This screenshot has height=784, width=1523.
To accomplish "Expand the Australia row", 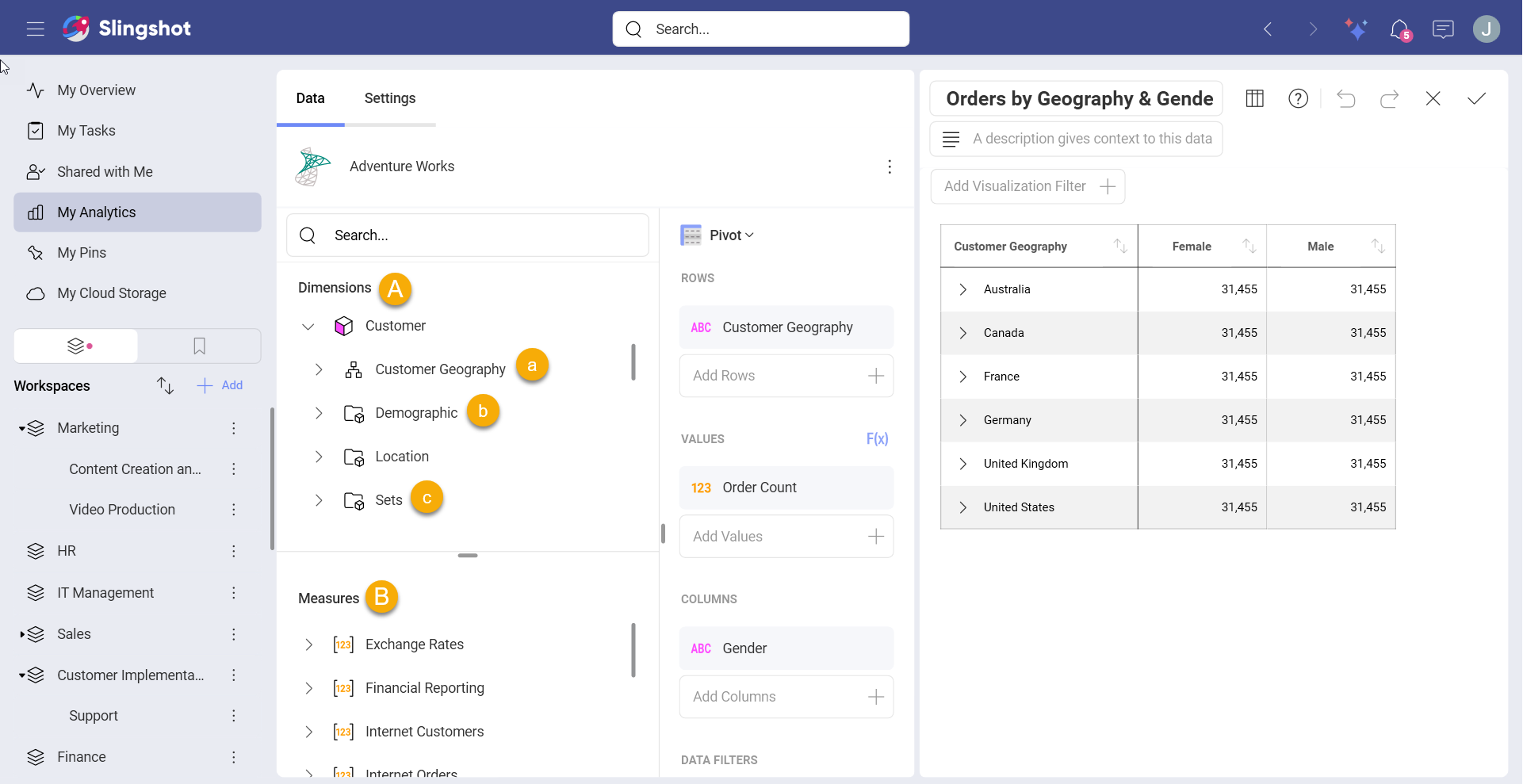I will [962, 289].
